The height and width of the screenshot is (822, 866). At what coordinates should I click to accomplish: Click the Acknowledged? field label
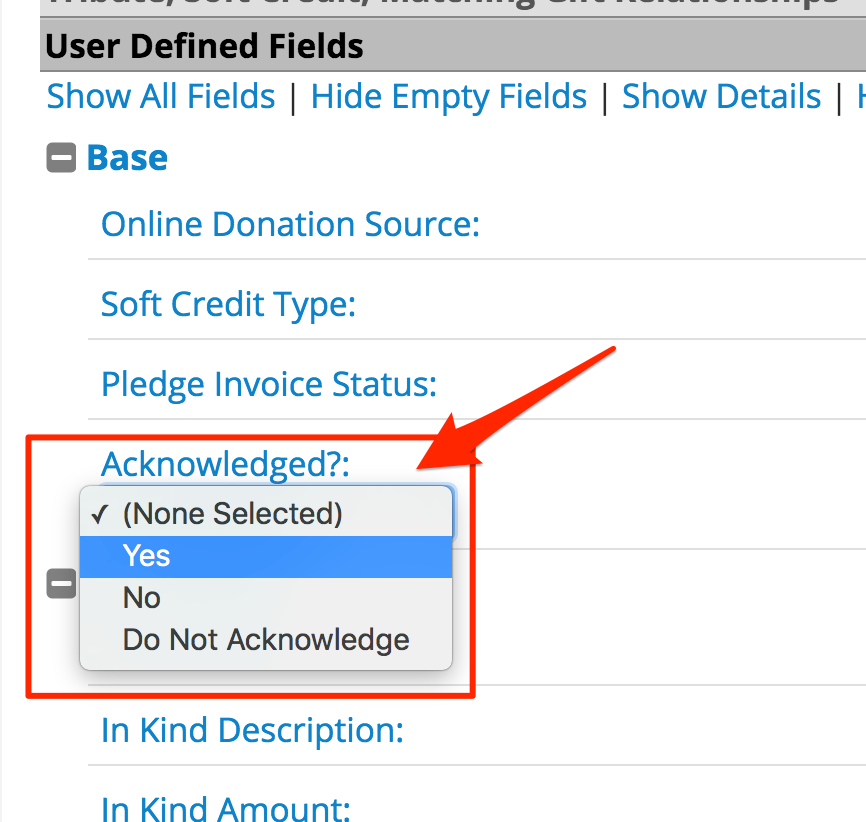(x=225, y=463)
